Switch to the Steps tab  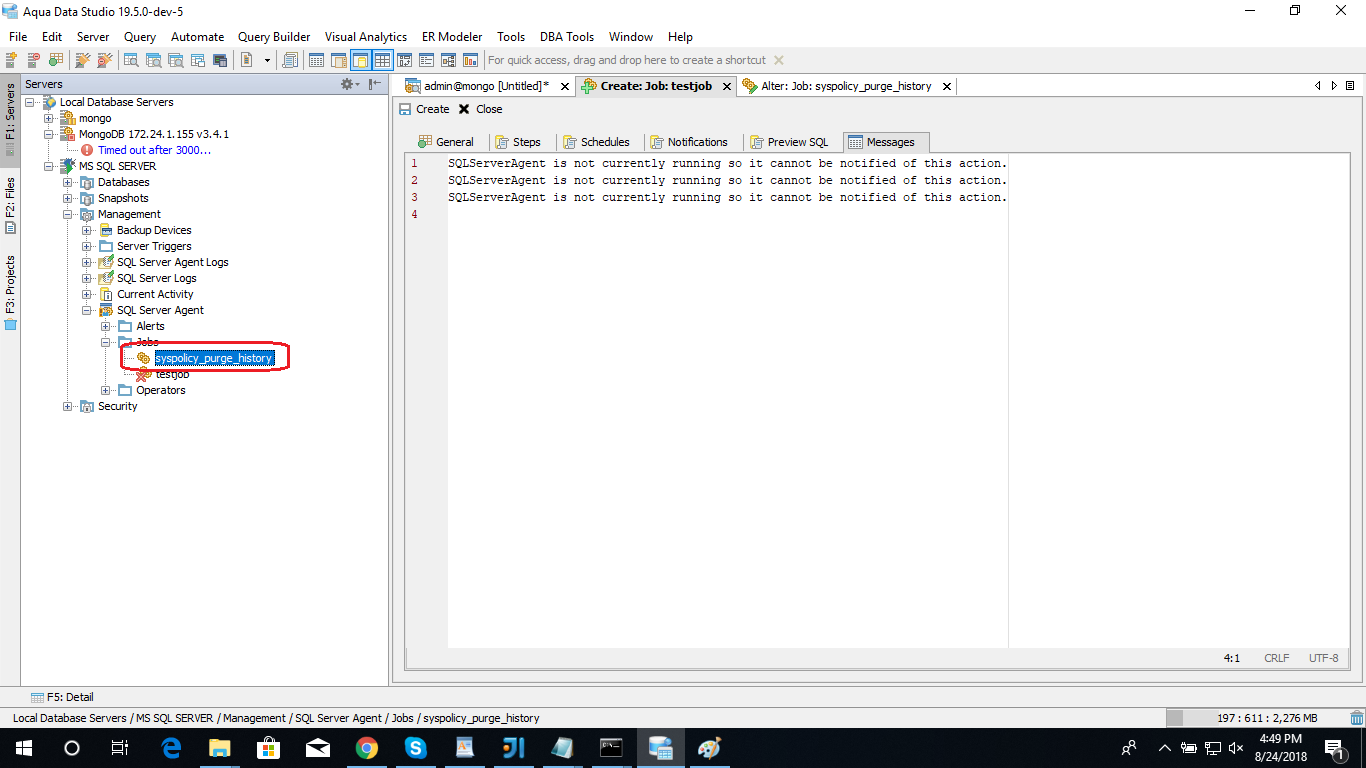[518, 142]
